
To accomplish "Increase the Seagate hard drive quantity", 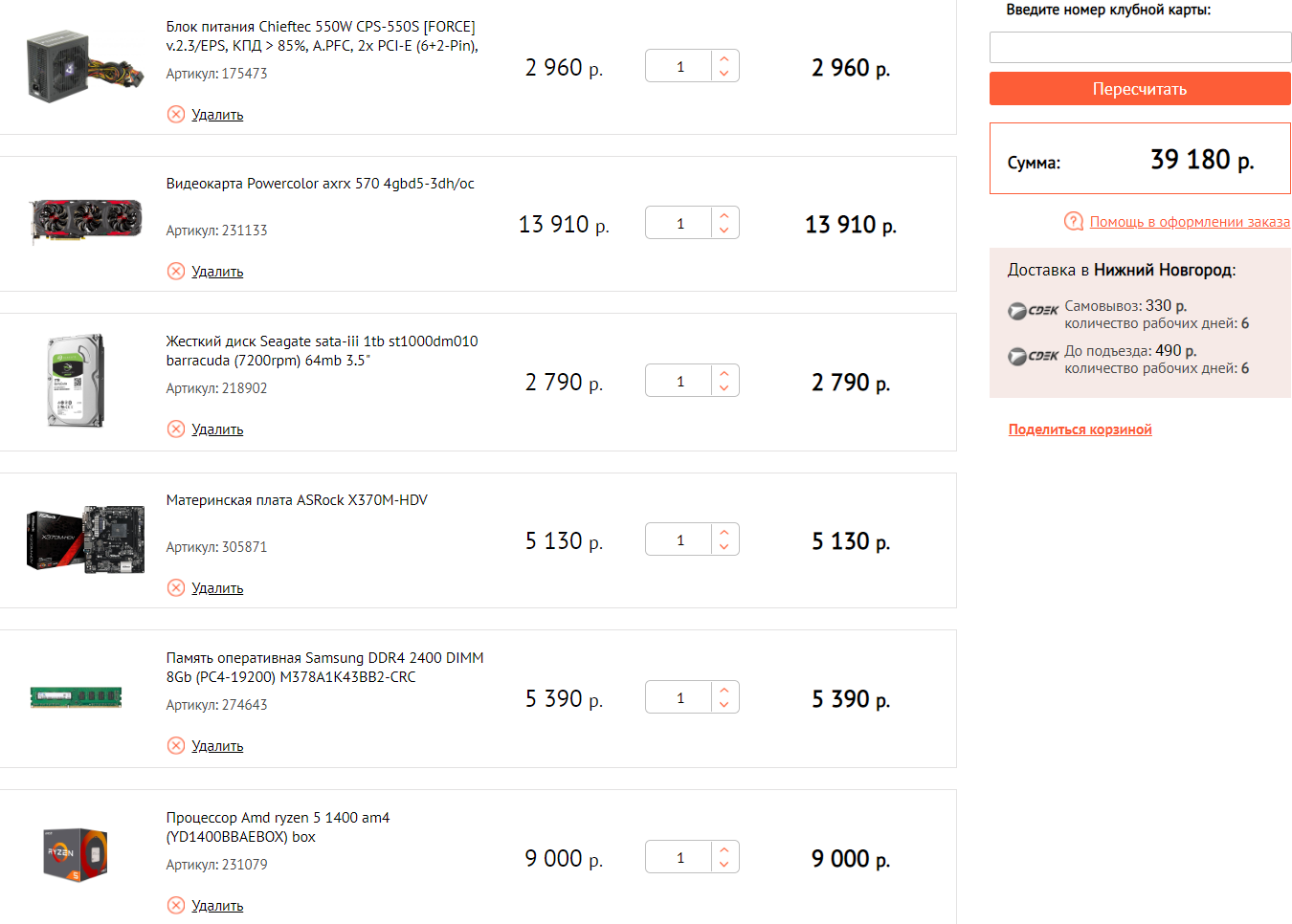I will coord(724,374).
